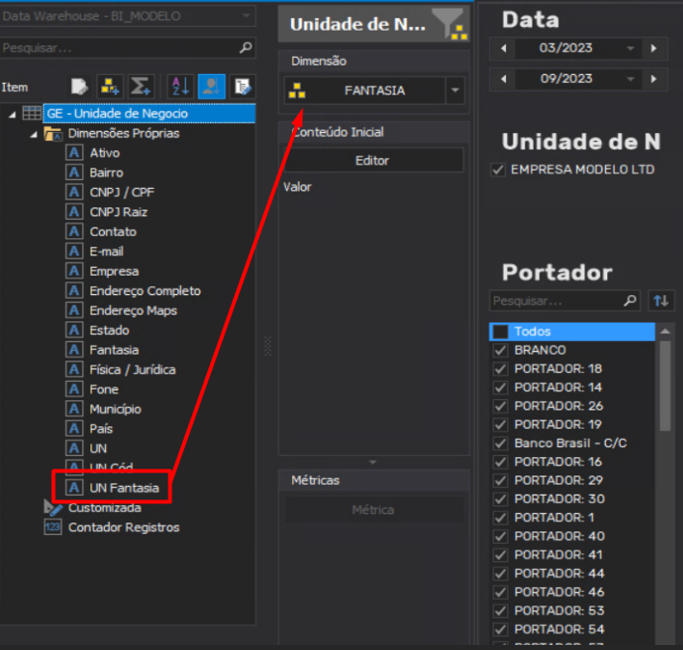
Task: Uncheck the BRANCO checkbox
Action: (500, 350)
